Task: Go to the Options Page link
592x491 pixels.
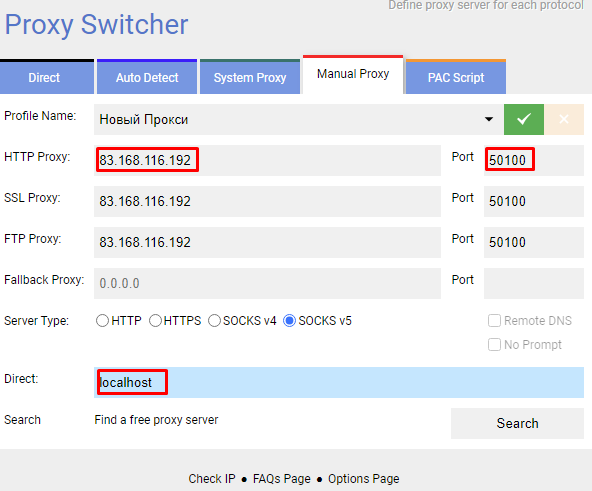Action: click(x=364, y=479)
